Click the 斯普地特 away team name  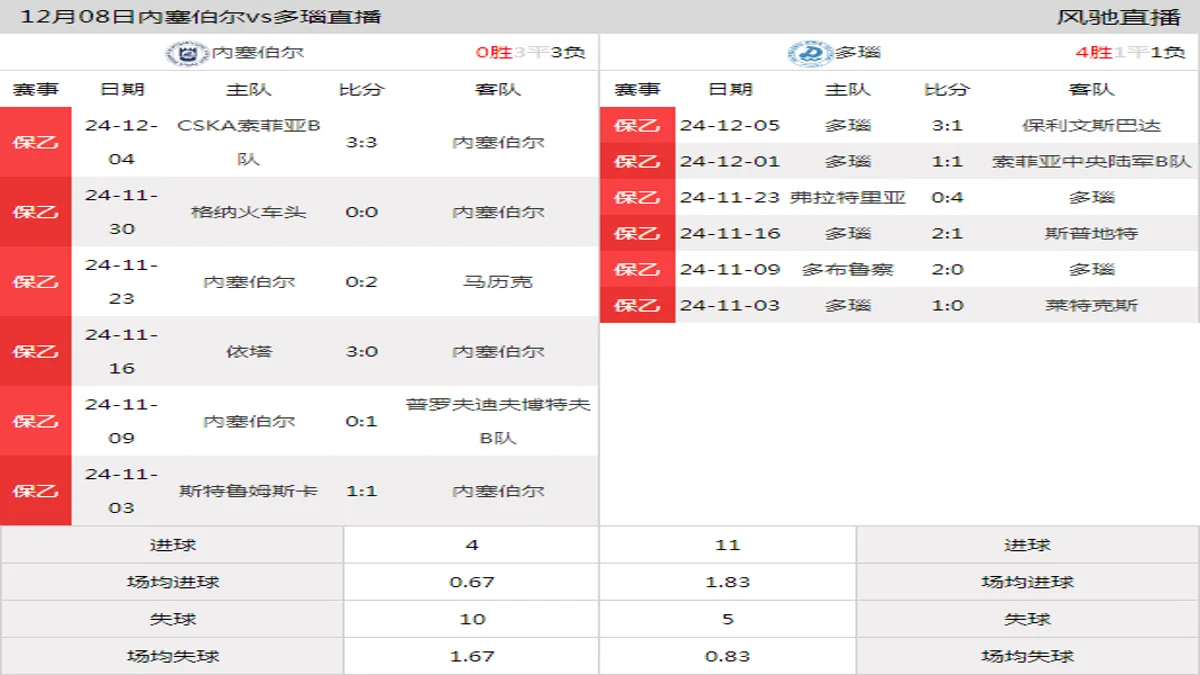tap(1091, 233)
